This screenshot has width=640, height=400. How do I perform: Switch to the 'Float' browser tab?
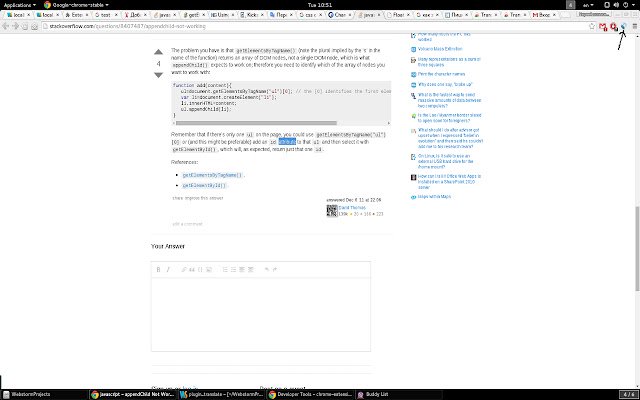coord(398,15)
